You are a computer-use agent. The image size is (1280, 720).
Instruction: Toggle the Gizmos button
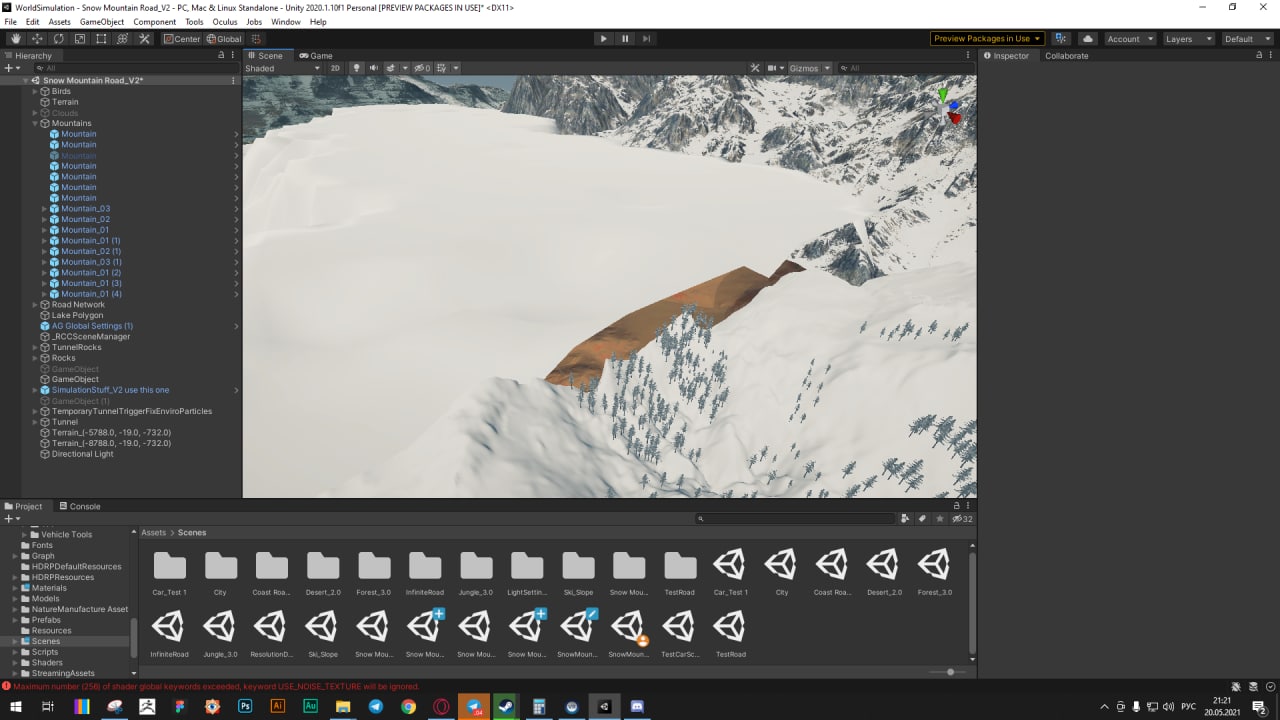[x=804, y=68]
